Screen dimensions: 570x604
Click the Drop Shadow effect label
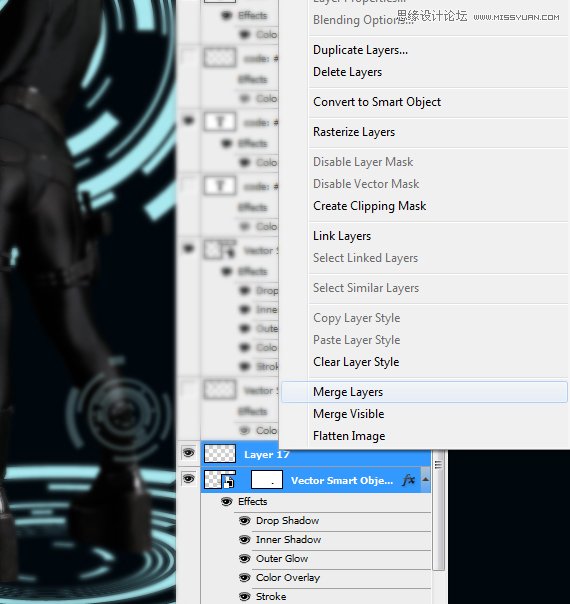pyautogui.click(x=287, y=521)
